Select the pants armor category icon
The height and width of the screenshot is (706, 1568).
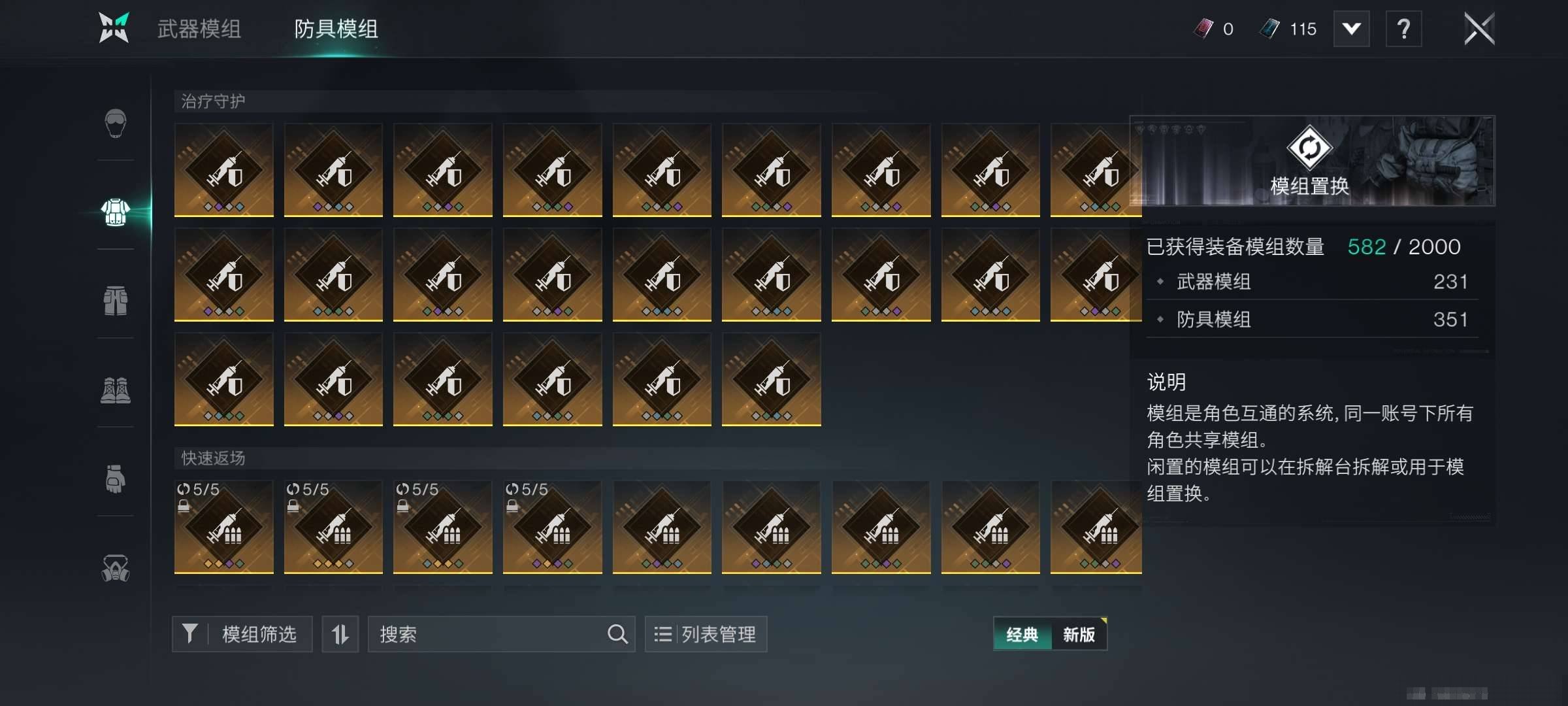point(116,301)
